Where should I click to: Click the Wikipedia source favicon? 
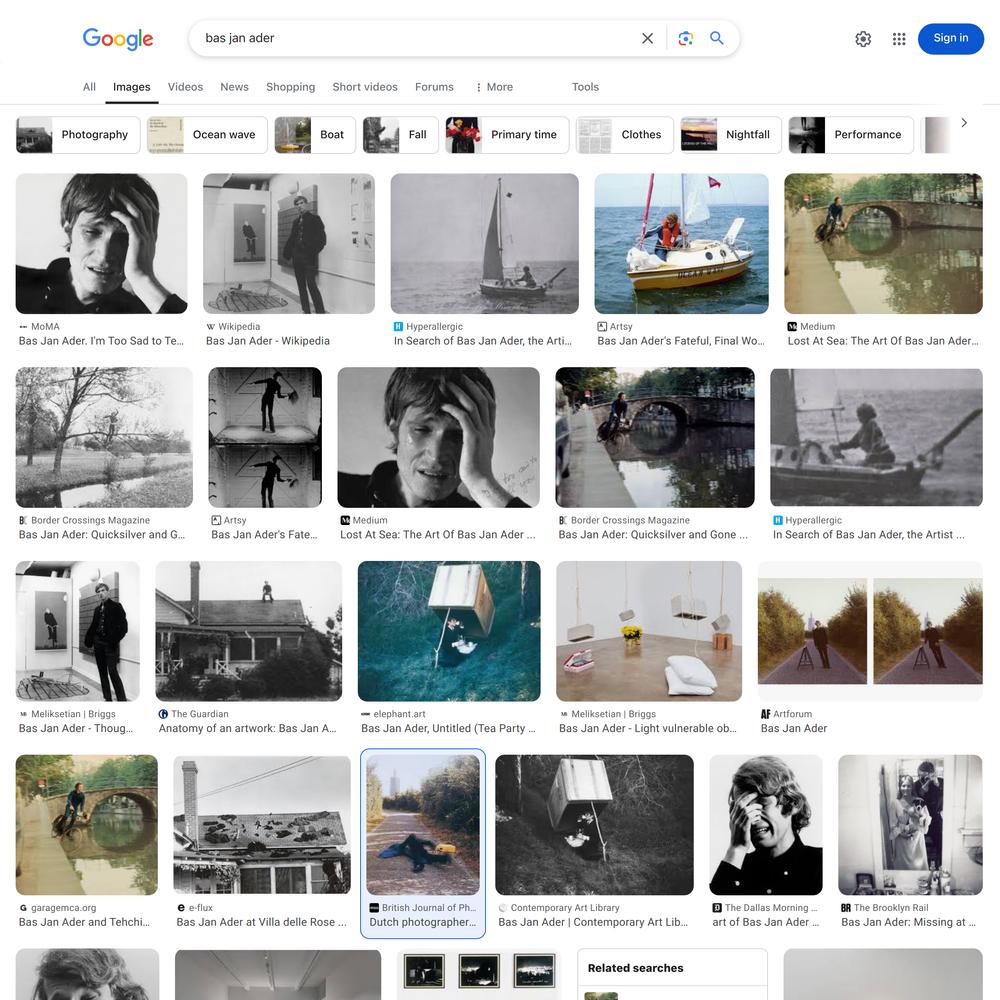(x=211, y=327)
